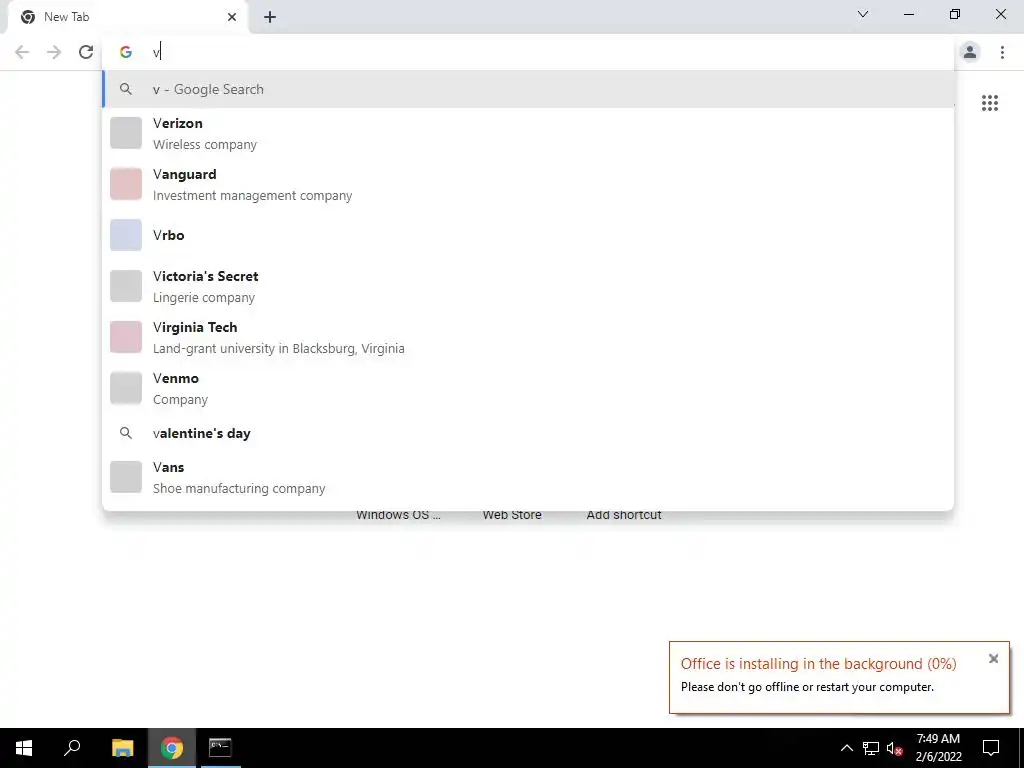1024x768 pixels.
Task: Open the taskbar clock and date
Action: tap(938, 748)
